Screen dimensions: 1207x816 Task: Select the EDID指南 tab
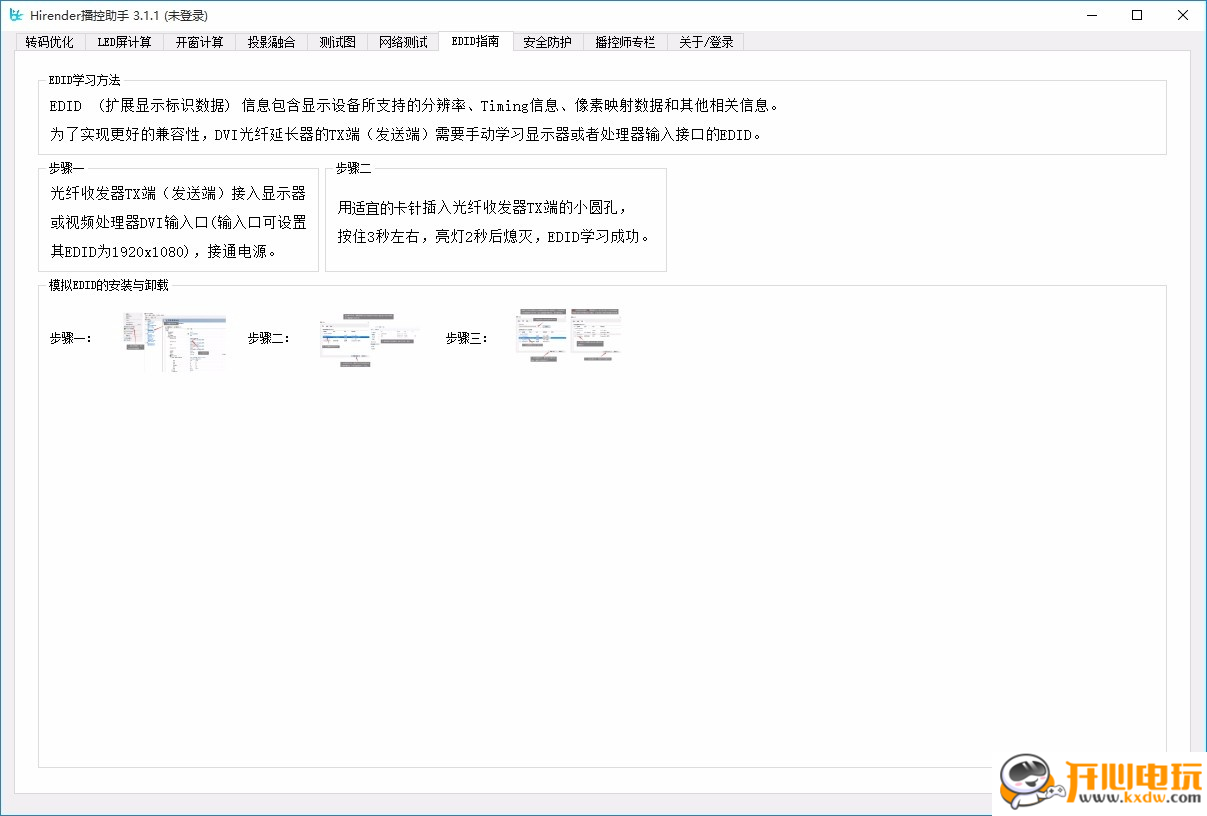475,41
